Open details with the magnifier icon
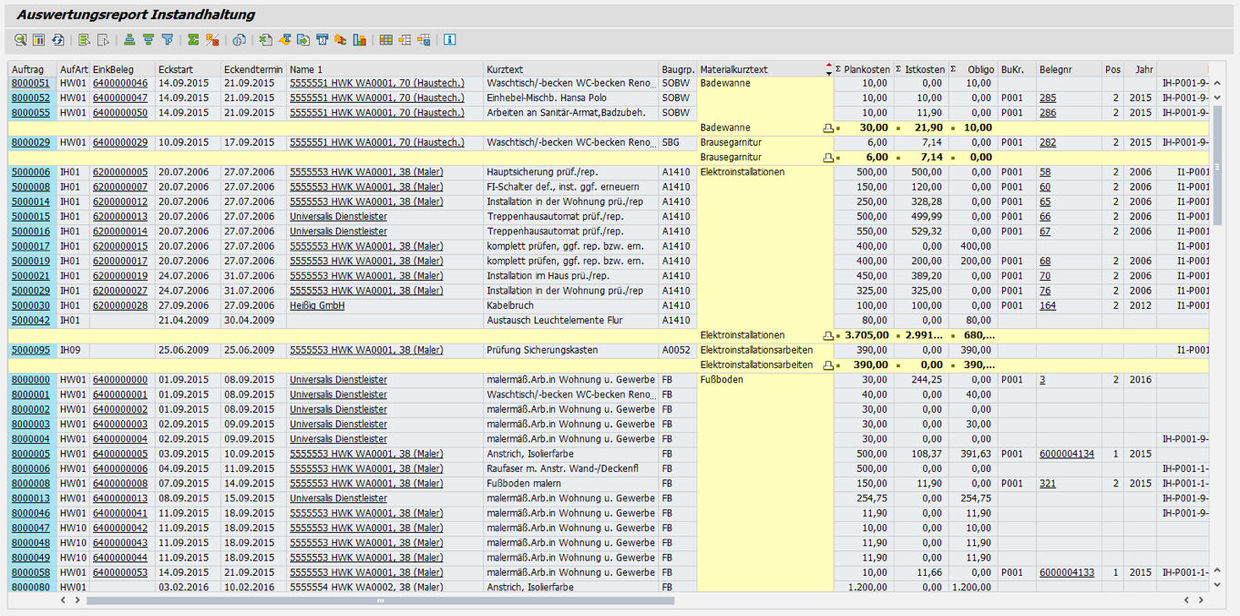Screen dimensions: 1240x616 20,40
